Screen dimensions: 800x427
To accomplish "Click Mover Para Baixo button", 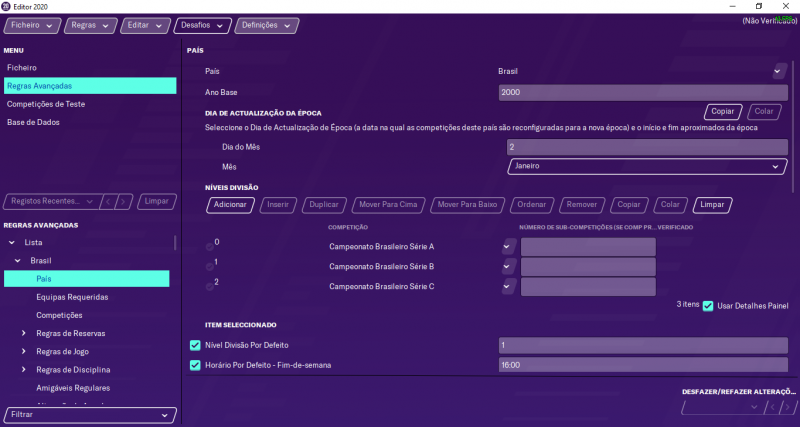I will pyautogui.click(x=467, y=205).
